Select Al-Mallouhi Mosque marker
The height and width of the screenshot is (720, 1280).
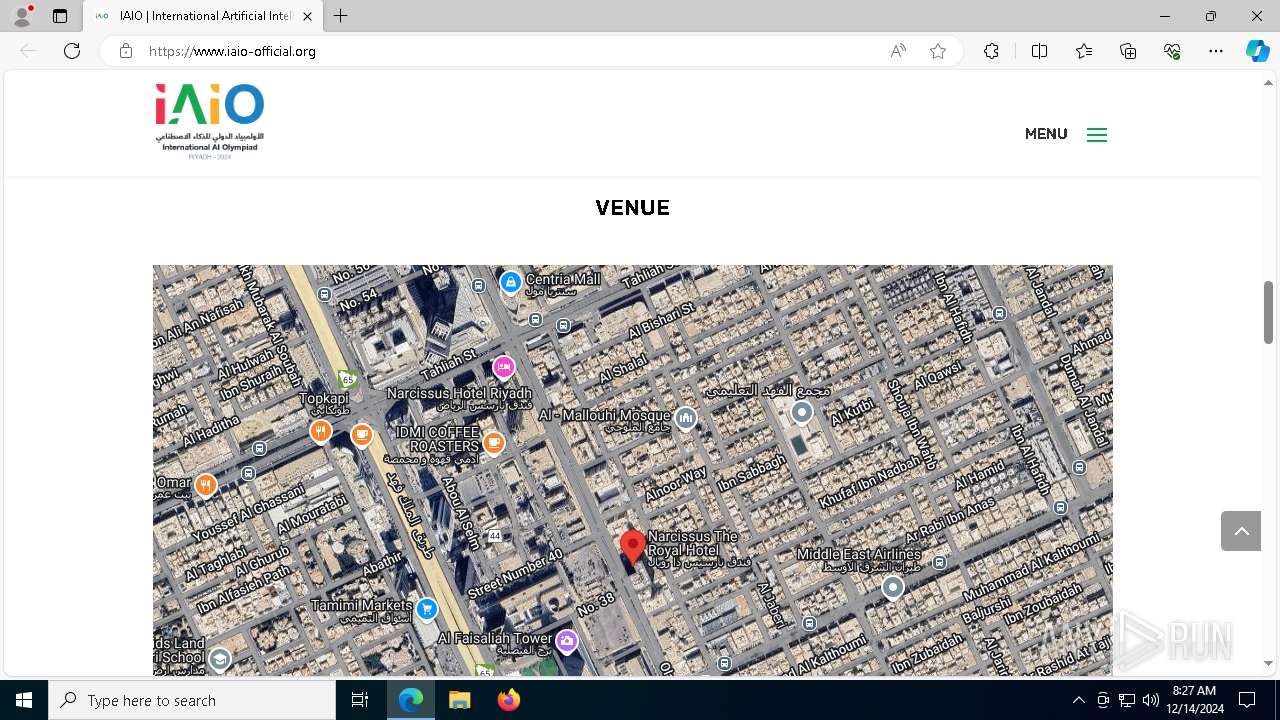685,418
